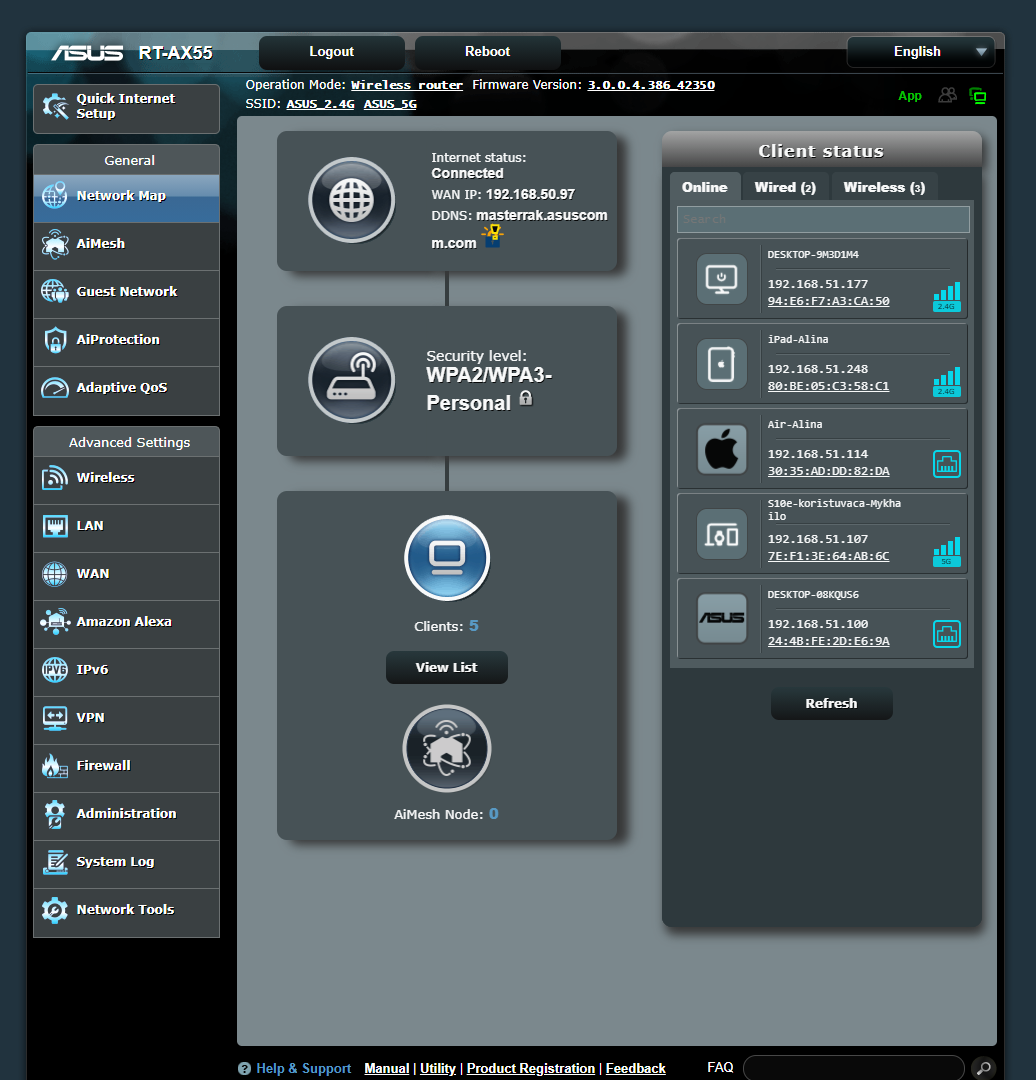Screen dimensions: 1036x1080
Task: Open the Administration page
Action: tap(126, 816)
